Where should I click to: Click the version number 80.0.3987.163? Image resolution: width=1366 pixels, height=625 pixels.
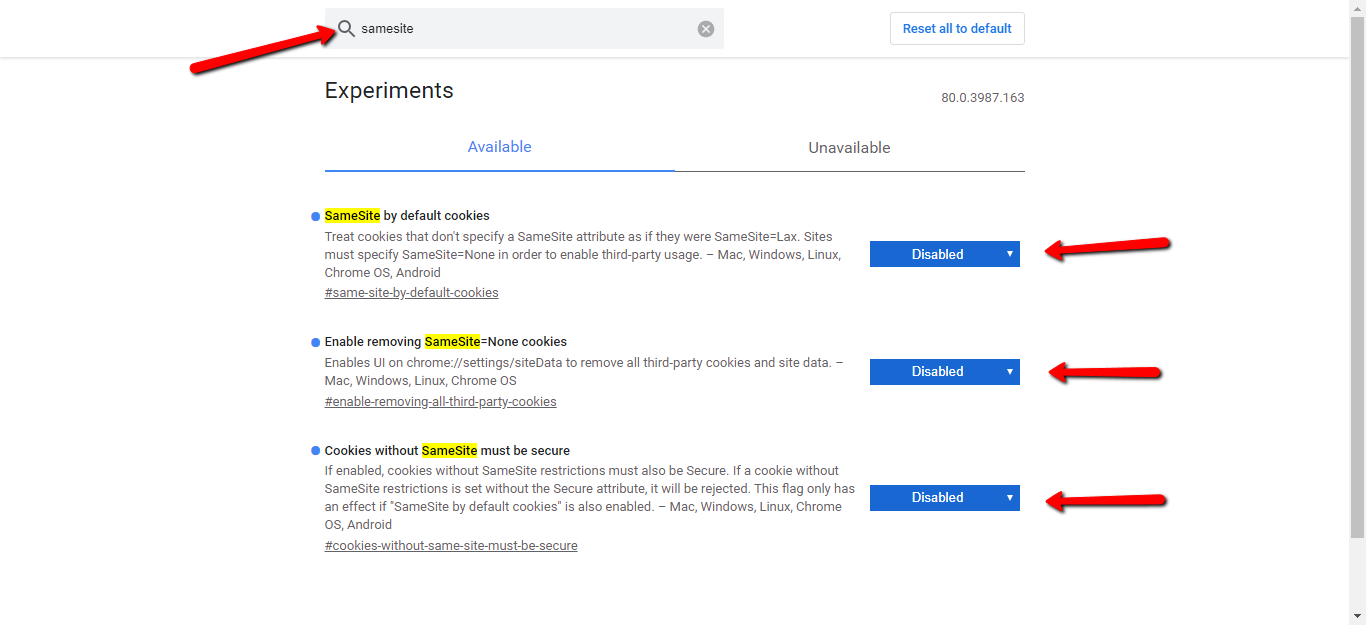tap(982, 98)
